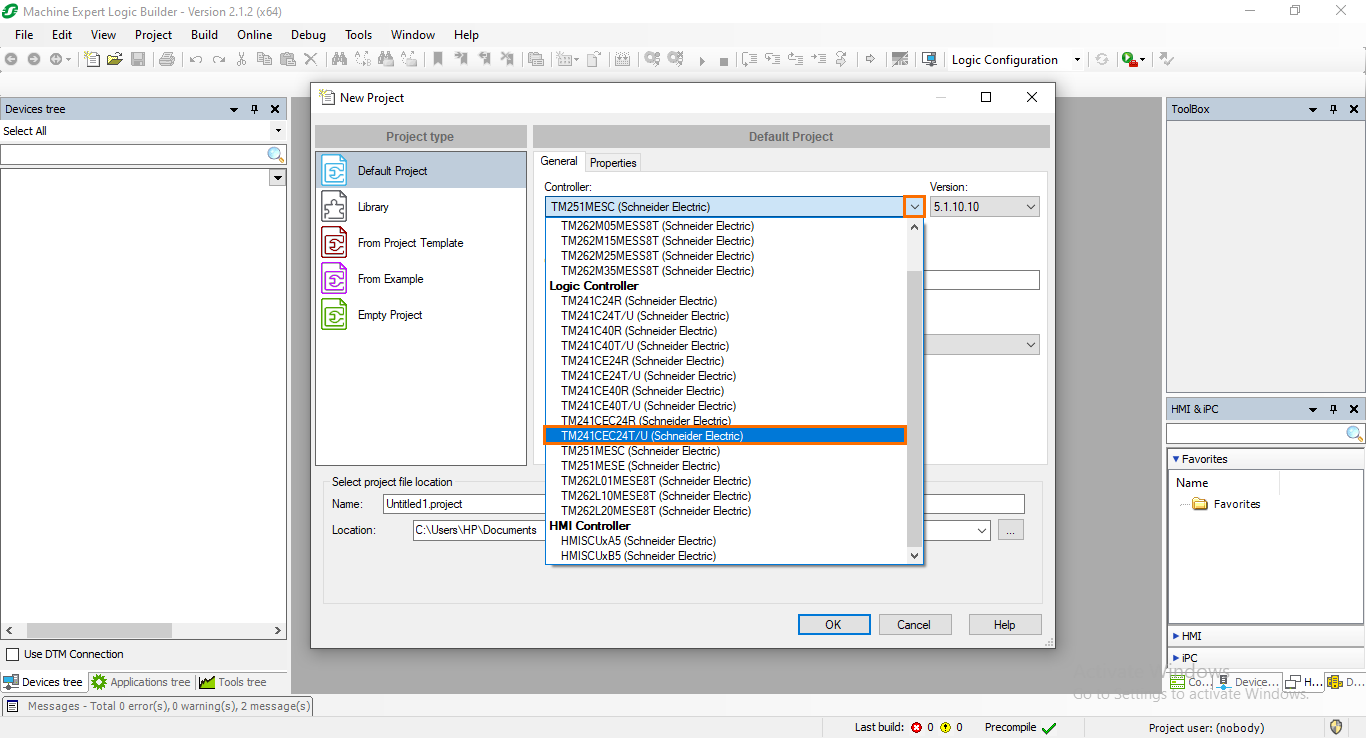Open the Project menu
The width and height of the screenshot is (1366, 738).
[153, 34]
